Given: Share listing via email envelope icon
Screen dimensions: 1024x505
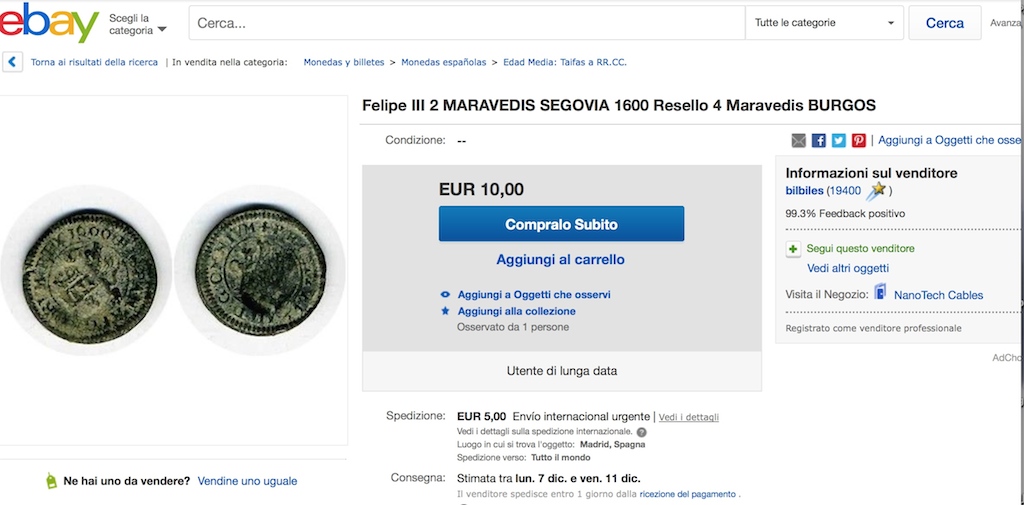Looking at the screenshot, I should tap(799, 141).
